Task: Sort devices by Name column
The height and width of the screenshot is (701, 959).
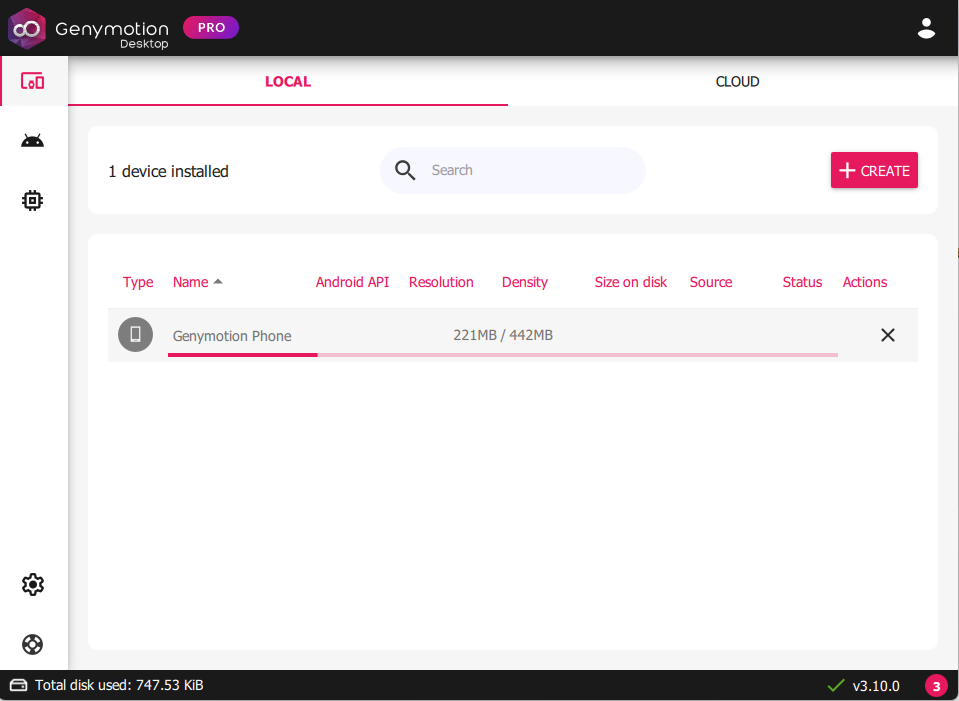Action: pos(198,282)
